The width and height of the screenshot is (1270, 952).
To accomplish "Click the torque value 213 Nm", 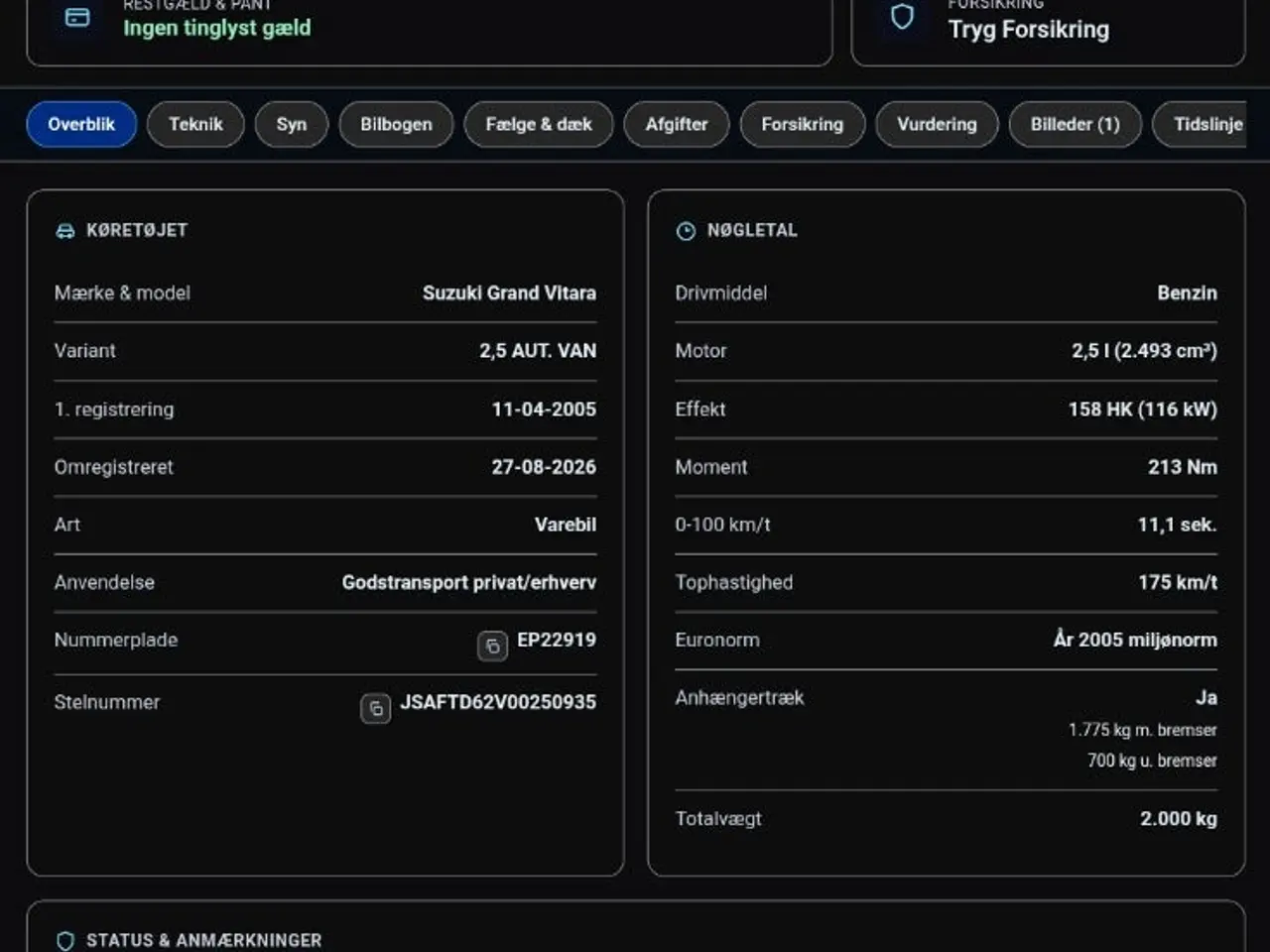I will [x=1183, y=466].
